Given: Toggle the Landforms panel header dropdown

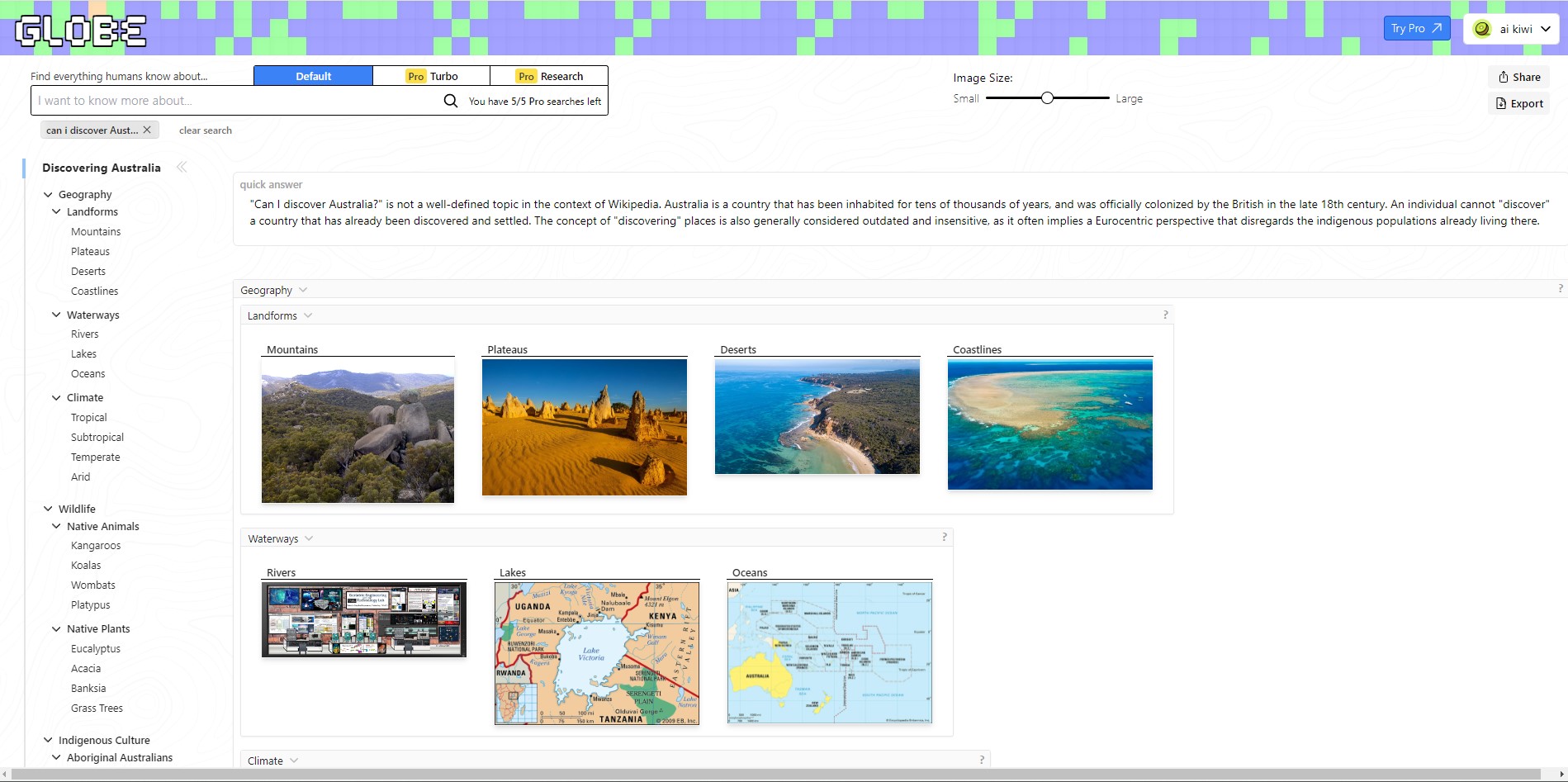Looking at the screenshot, I should [308, 315].
